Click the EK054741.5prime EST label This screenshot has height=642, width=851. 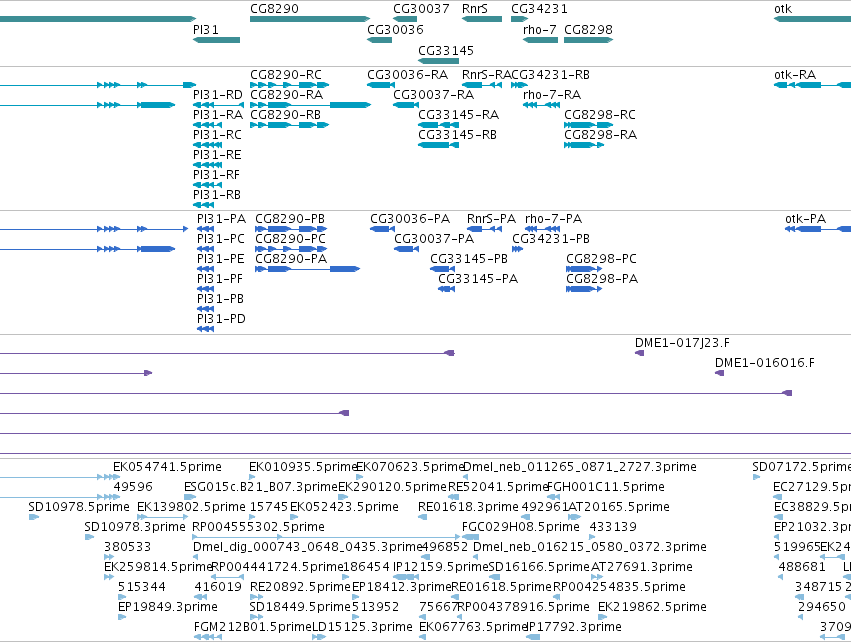[x=167, y=467]
